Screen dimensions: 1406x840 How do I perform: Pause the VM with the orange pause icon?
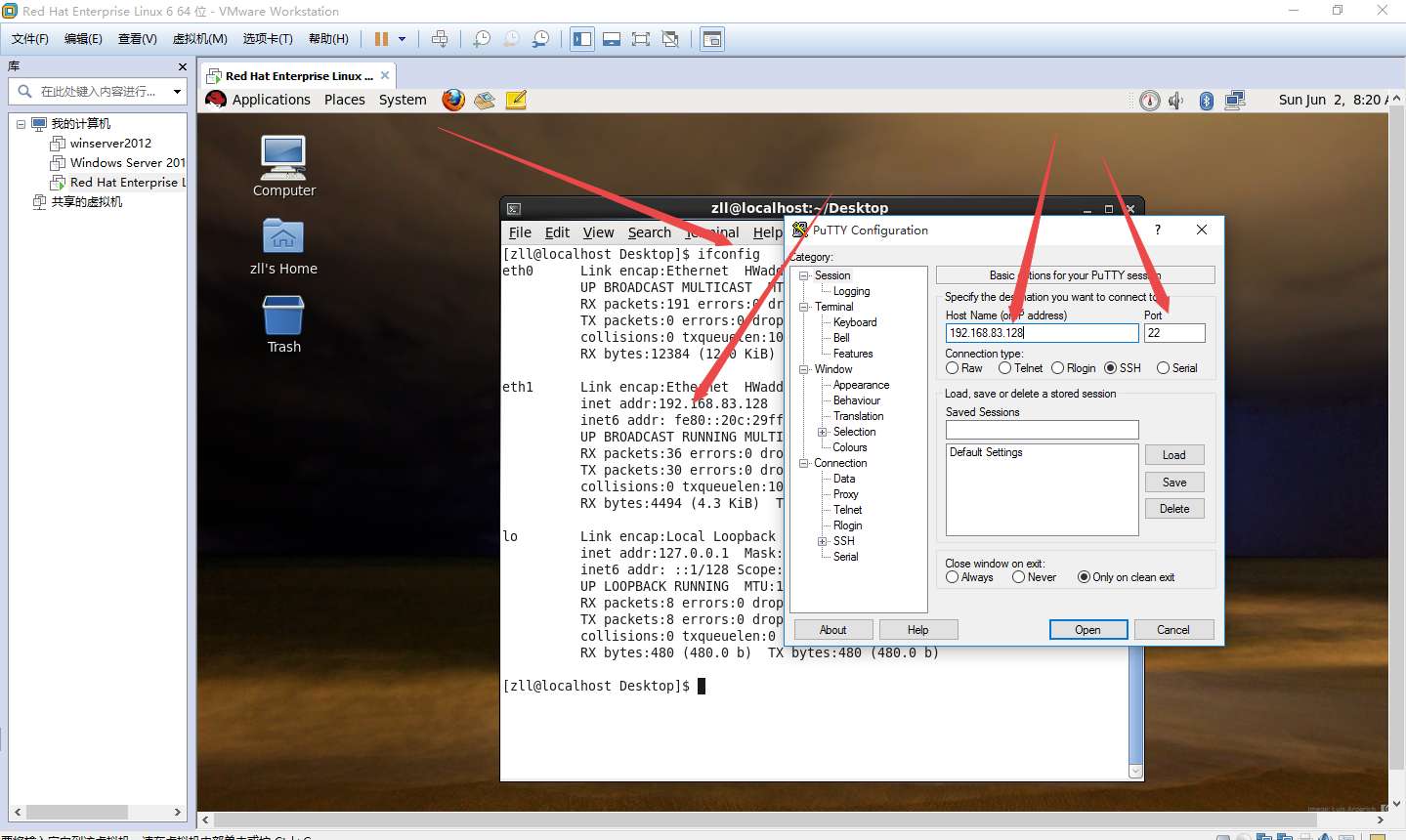[381, 39]
